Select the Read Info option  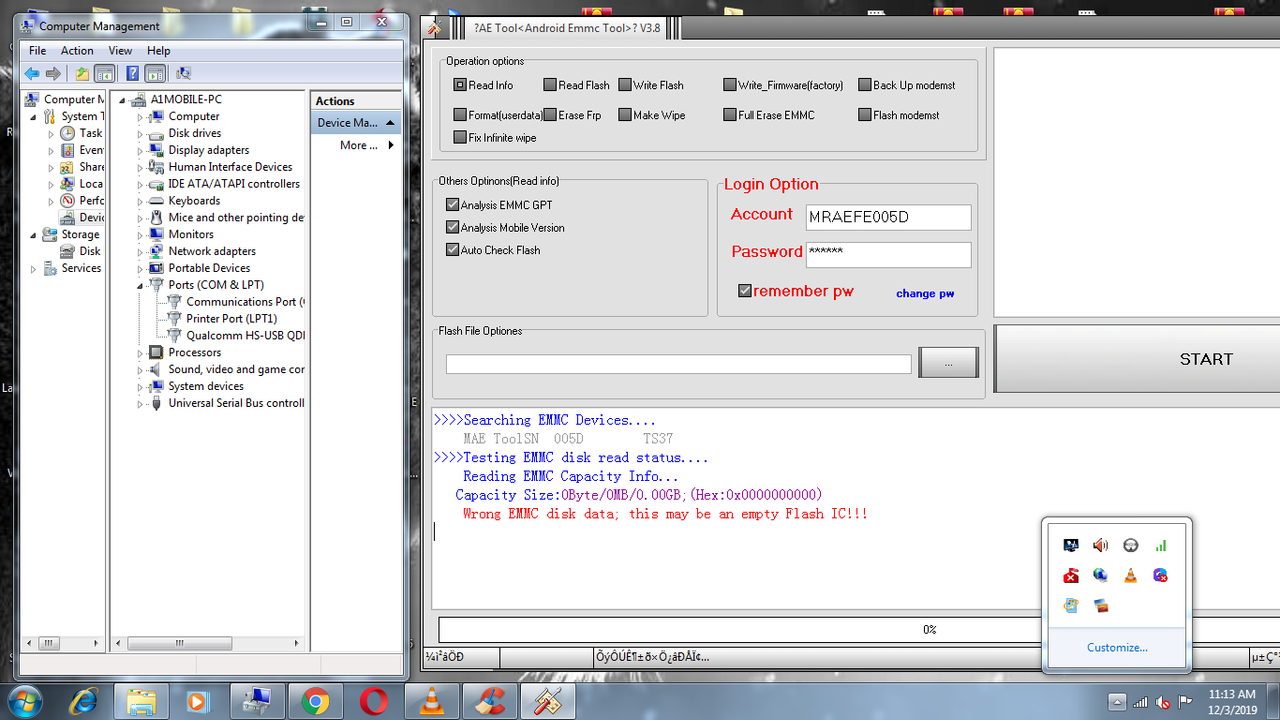(460, 85)
